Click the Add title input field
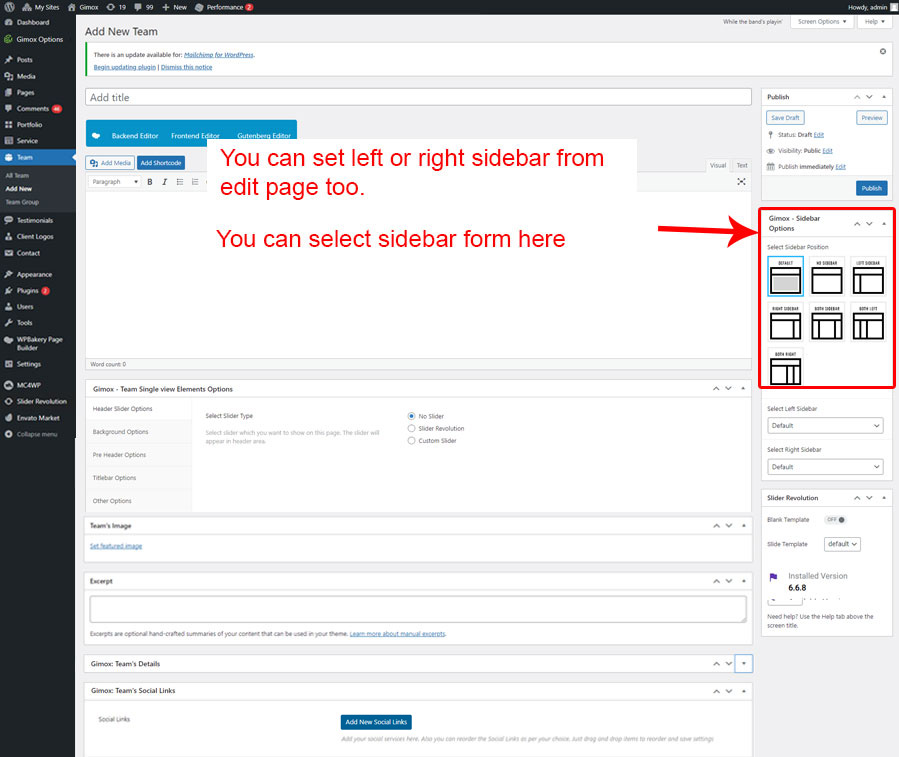899x757 pixels. 418,98
